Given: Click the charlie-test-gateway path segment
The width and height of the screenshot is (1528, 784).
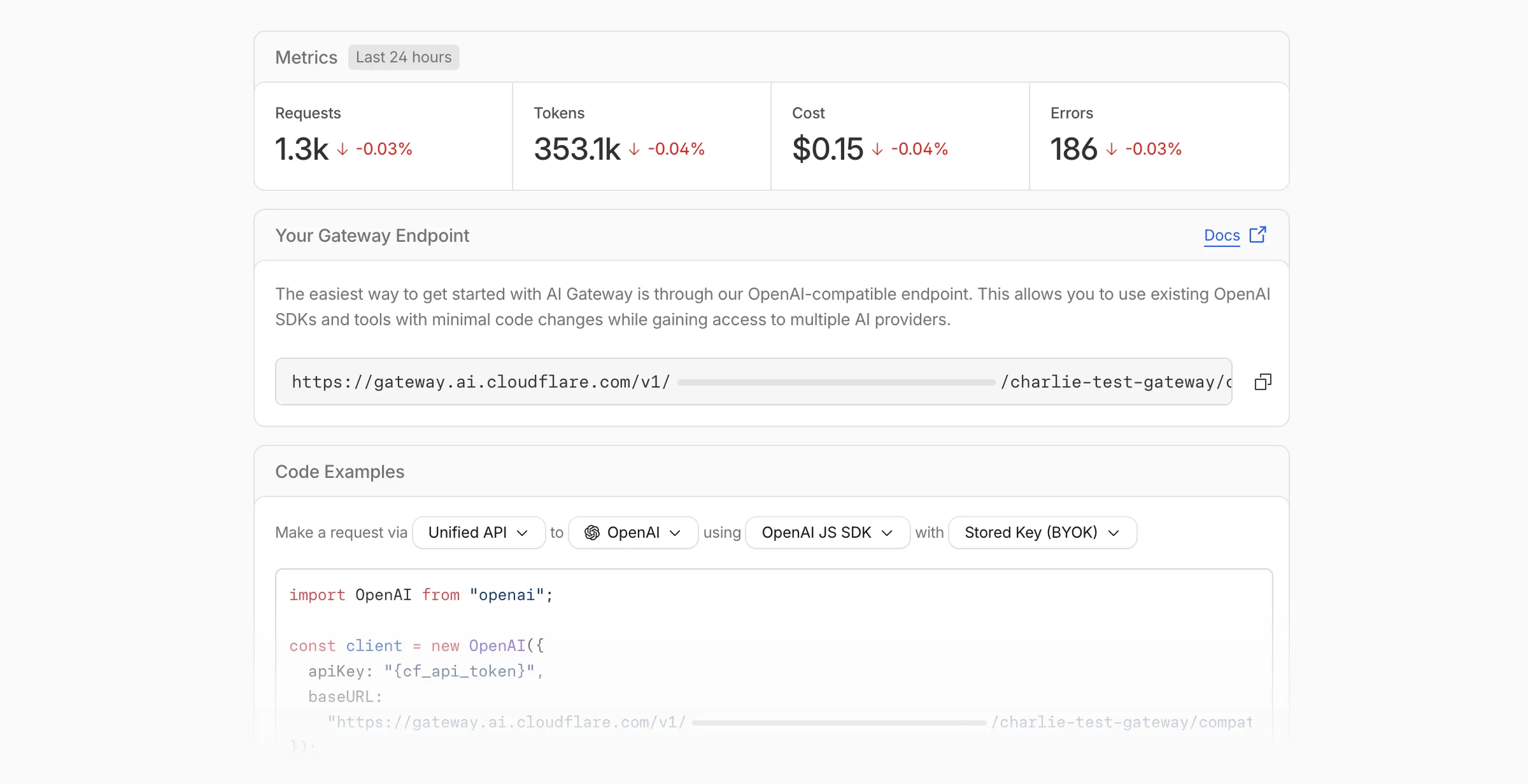Looking at the screenshot, I should tap(1111, 381).
